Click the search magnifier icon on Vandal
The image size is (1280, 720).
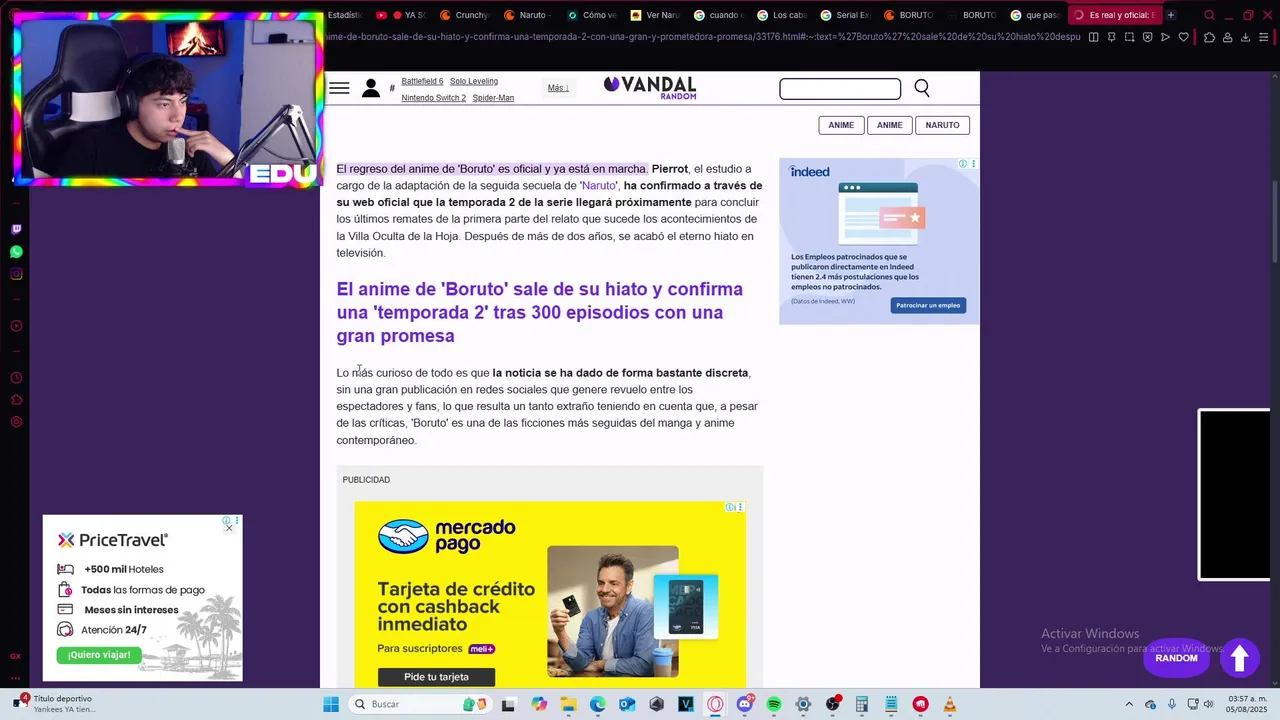922,88
